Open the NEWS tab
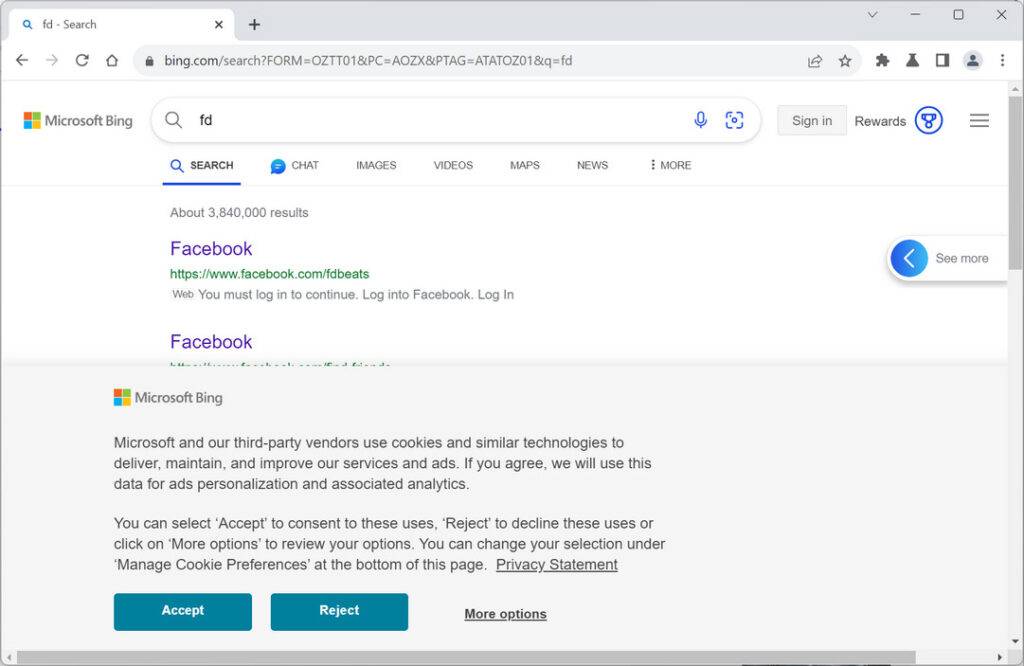 592,165
